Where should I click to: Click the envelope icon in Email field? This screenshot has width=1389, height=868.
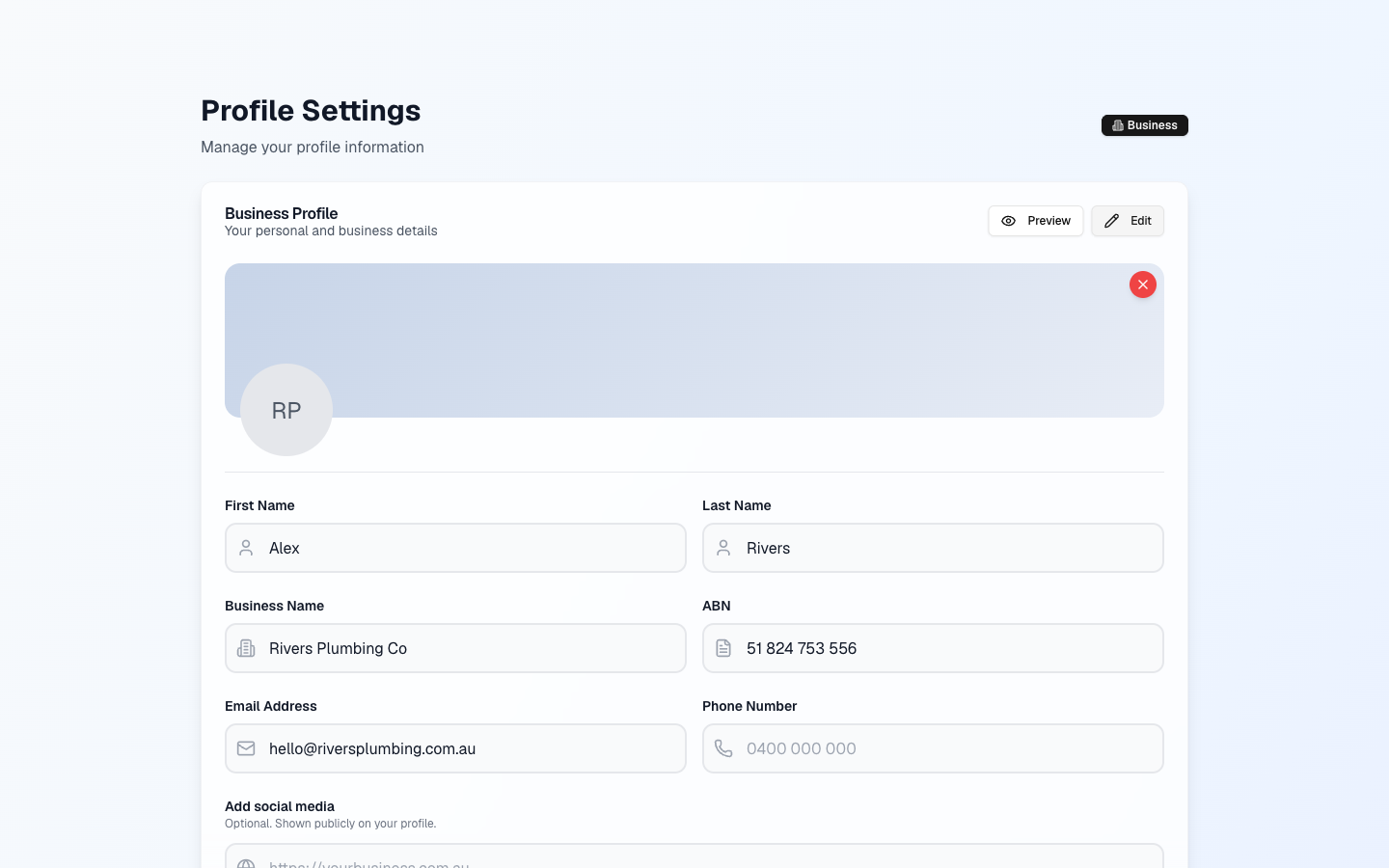point(246,748)
